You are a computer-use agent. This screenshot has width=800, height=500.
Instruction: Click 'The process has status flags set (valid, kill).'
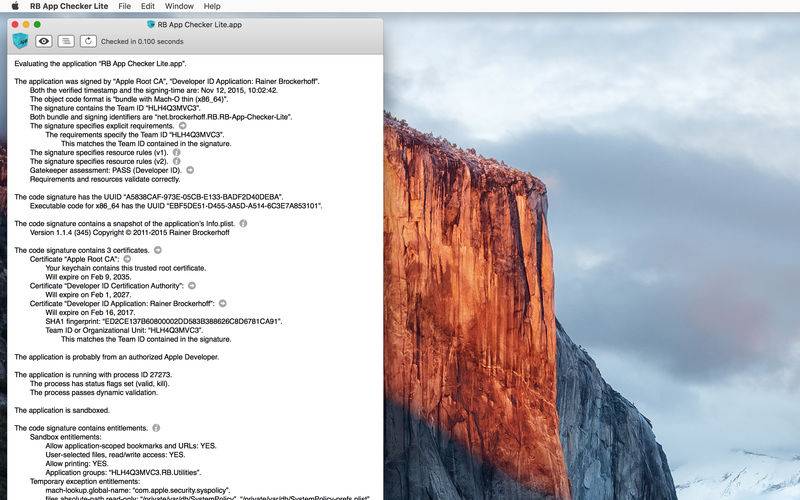point(100,383)
